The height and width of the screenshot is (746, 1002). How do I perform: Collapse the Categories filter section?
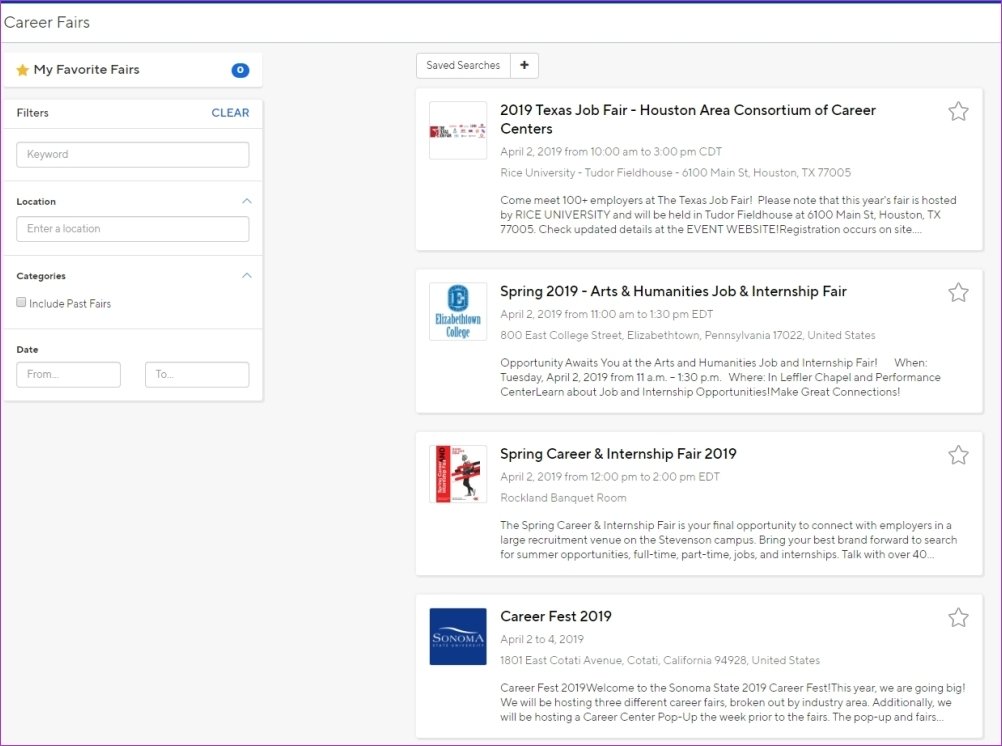(x=247, y=276)
